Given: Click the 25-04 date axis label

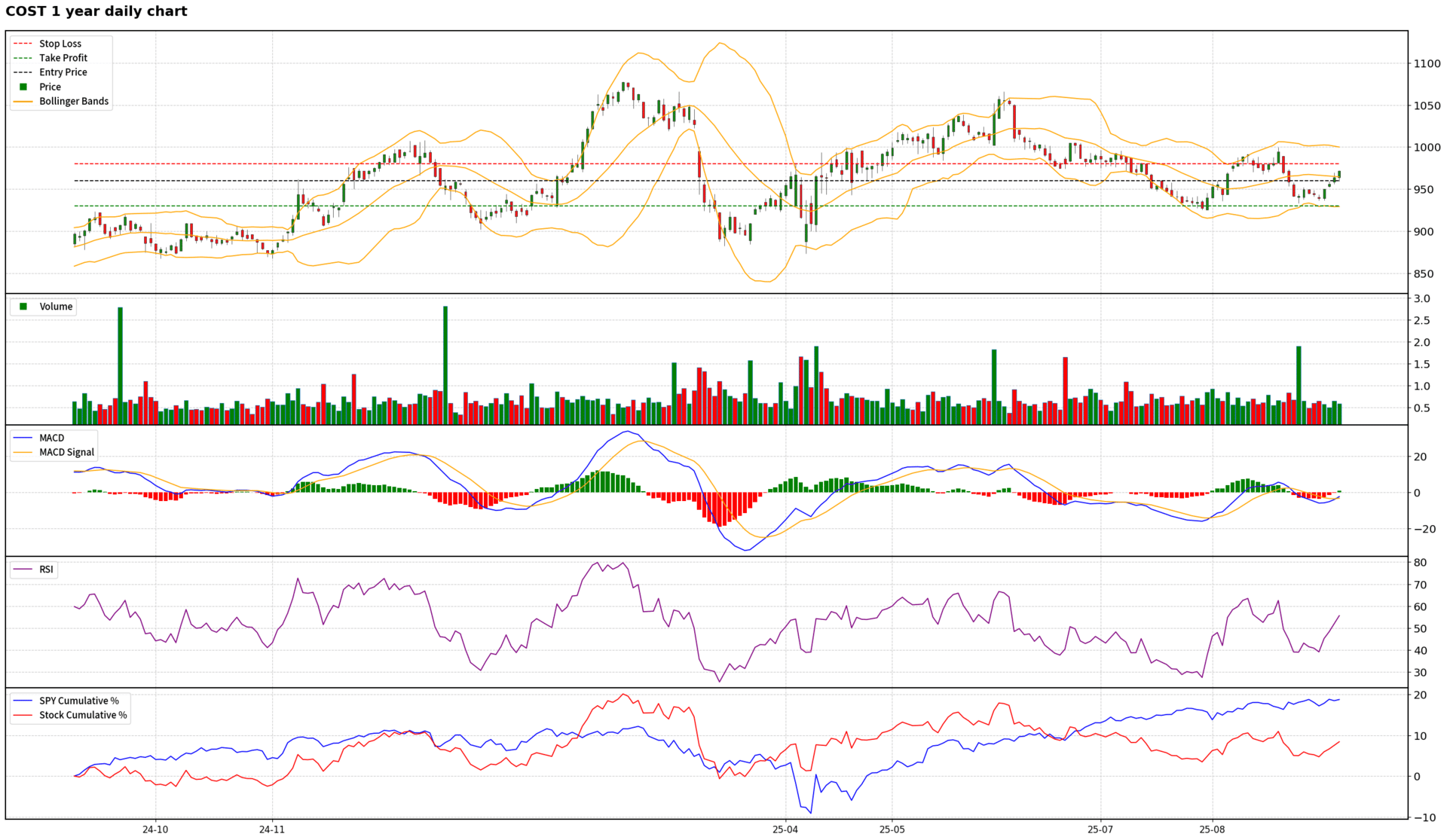Looking at the screenshot, I should [x=785, y=829].
